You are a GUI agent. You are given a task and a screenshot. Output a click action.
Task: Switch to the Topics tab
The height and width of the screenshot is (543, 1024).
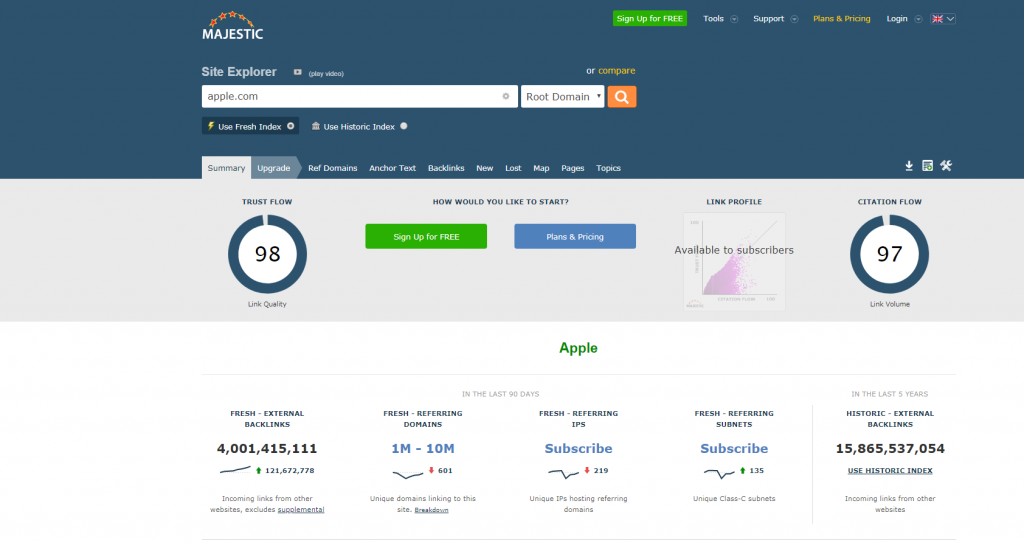[x=608, y=168]
